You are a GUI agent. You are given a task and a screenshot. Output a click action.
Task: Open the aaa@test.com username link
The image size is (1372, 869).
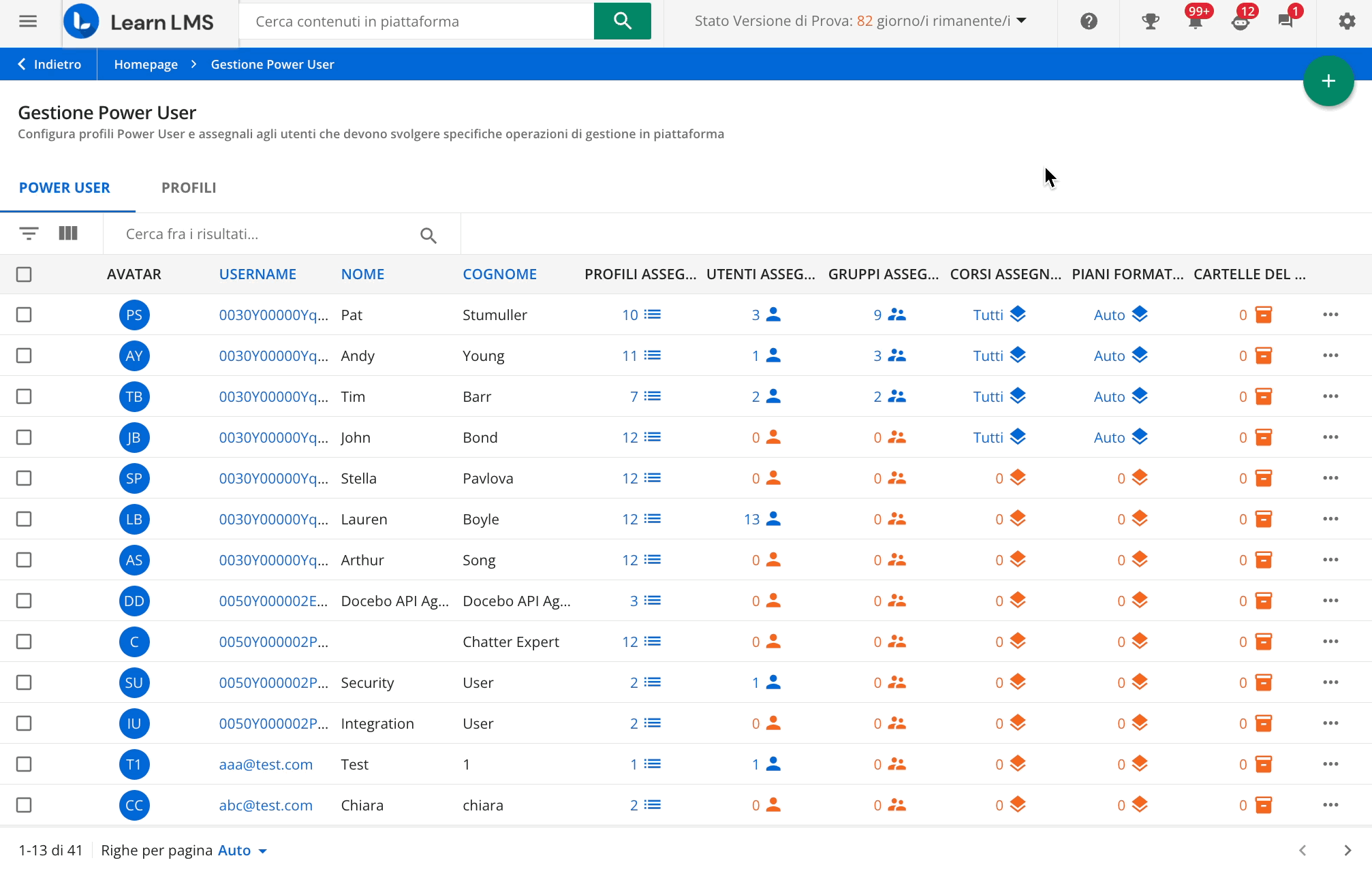click(266, 764)
